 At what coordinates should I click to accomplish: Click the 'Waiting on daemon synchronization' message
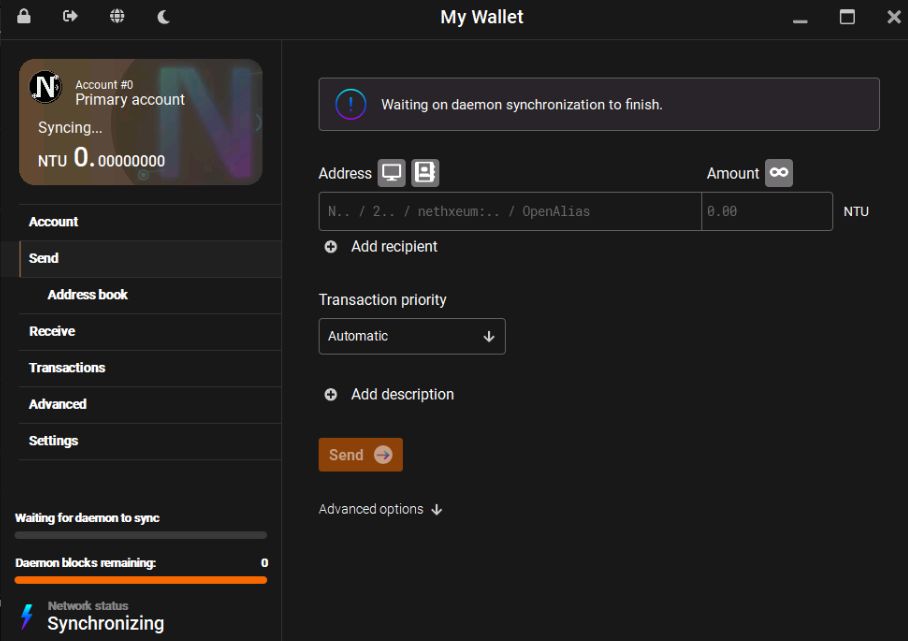521,105
